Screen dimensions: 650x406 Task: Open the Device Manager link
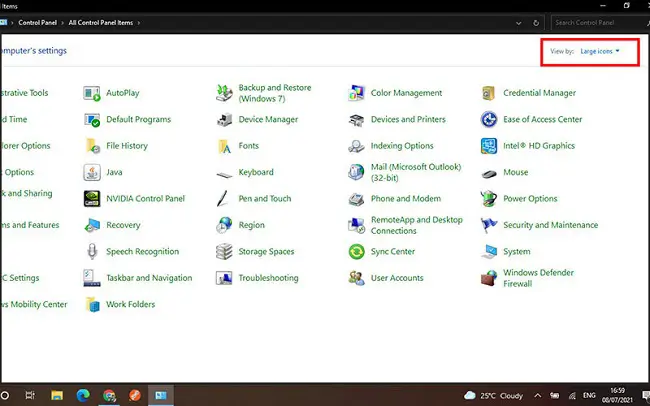pyautogui.click(x=268, y=120)
